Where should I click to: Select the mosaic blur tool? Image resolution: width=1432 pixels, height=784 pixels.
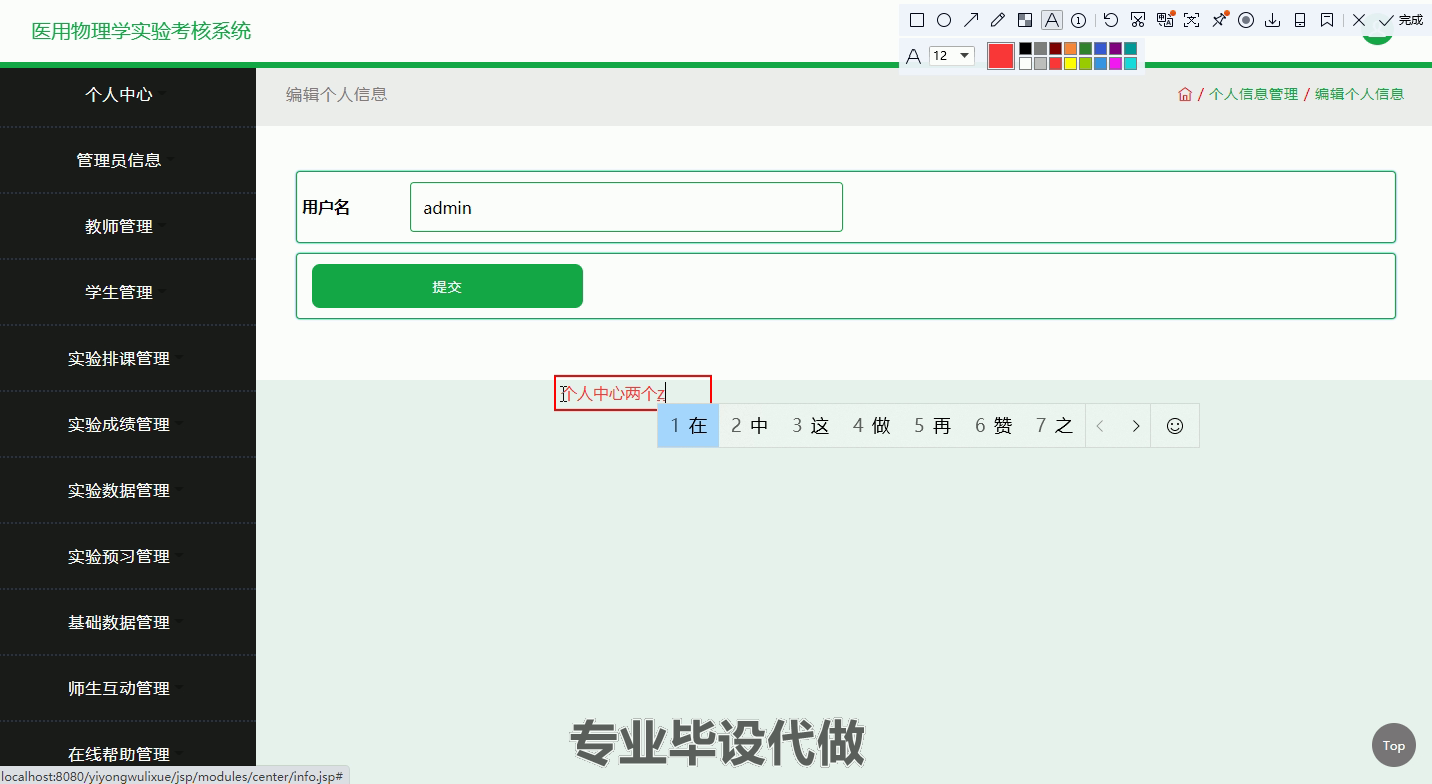tap(1024, 20)
